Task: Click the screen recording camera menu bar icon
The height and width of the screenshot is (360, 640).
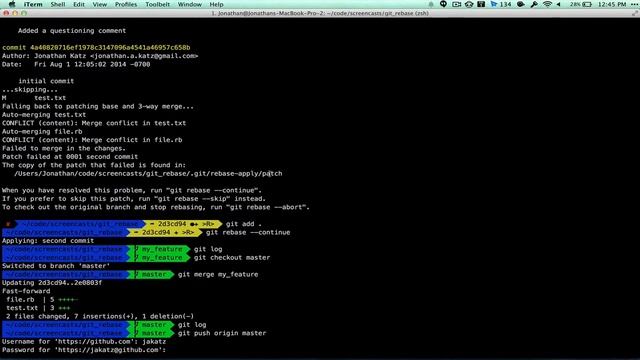Action: [x=456, y=4]
